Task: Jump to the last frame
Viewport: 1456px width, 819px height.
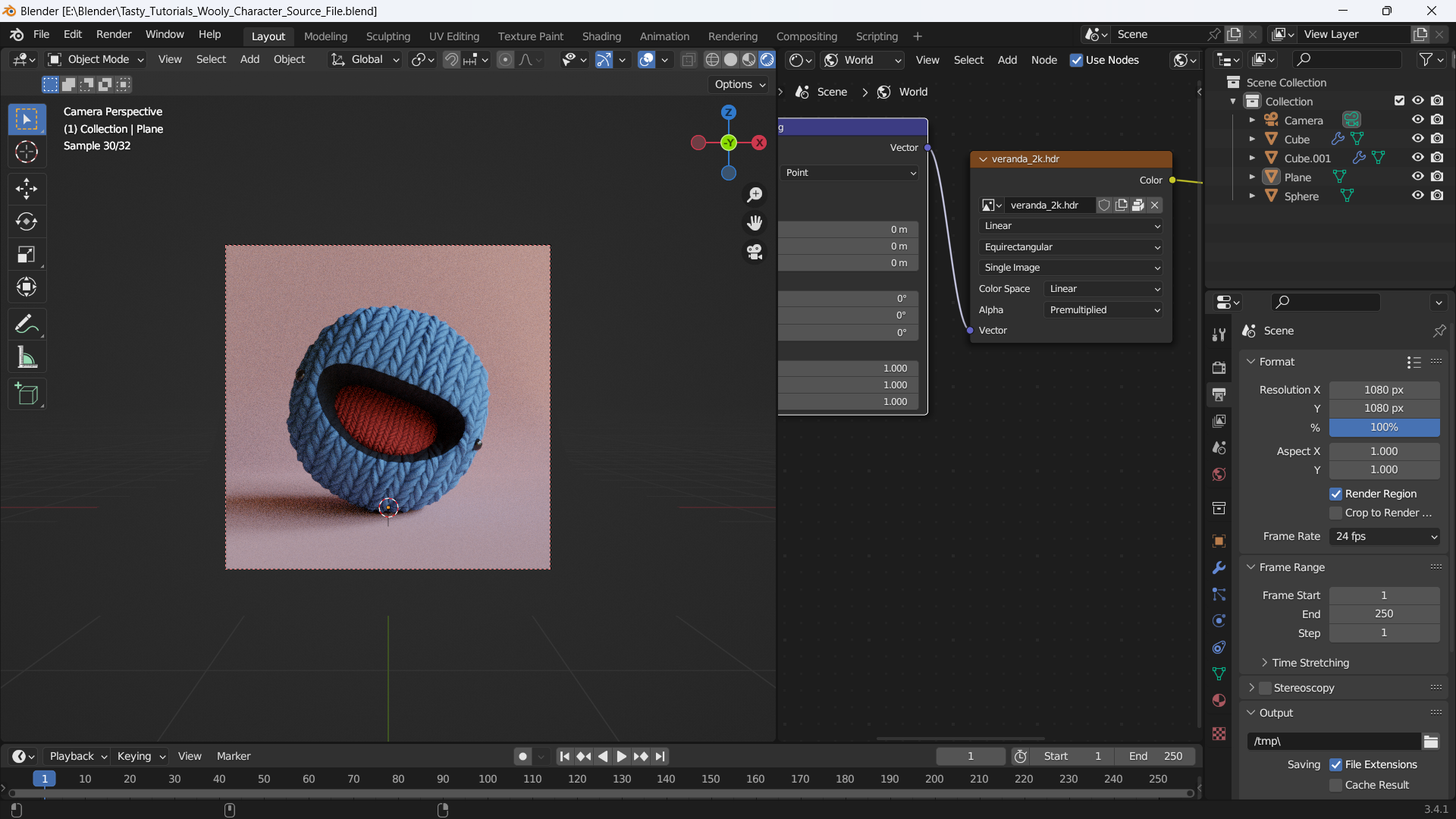Action: tap(661, 756)
